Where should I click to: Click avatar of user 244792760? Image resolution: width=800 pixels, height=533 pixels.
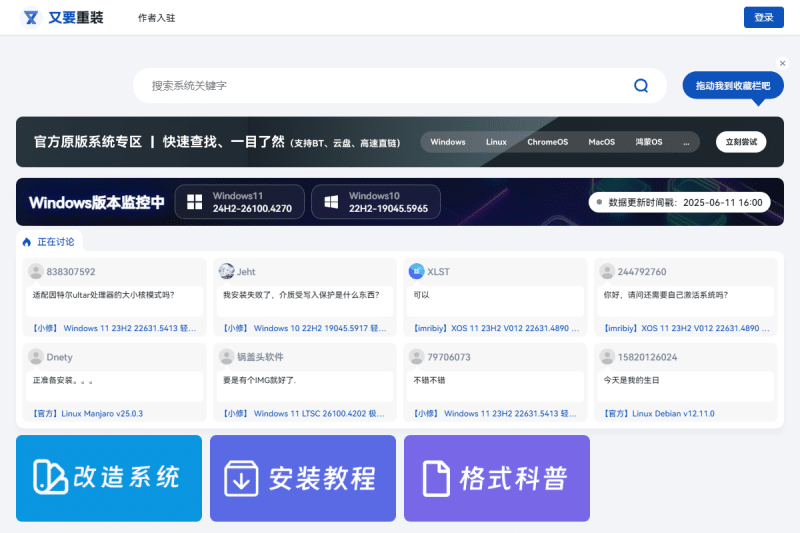click(607, 271)
